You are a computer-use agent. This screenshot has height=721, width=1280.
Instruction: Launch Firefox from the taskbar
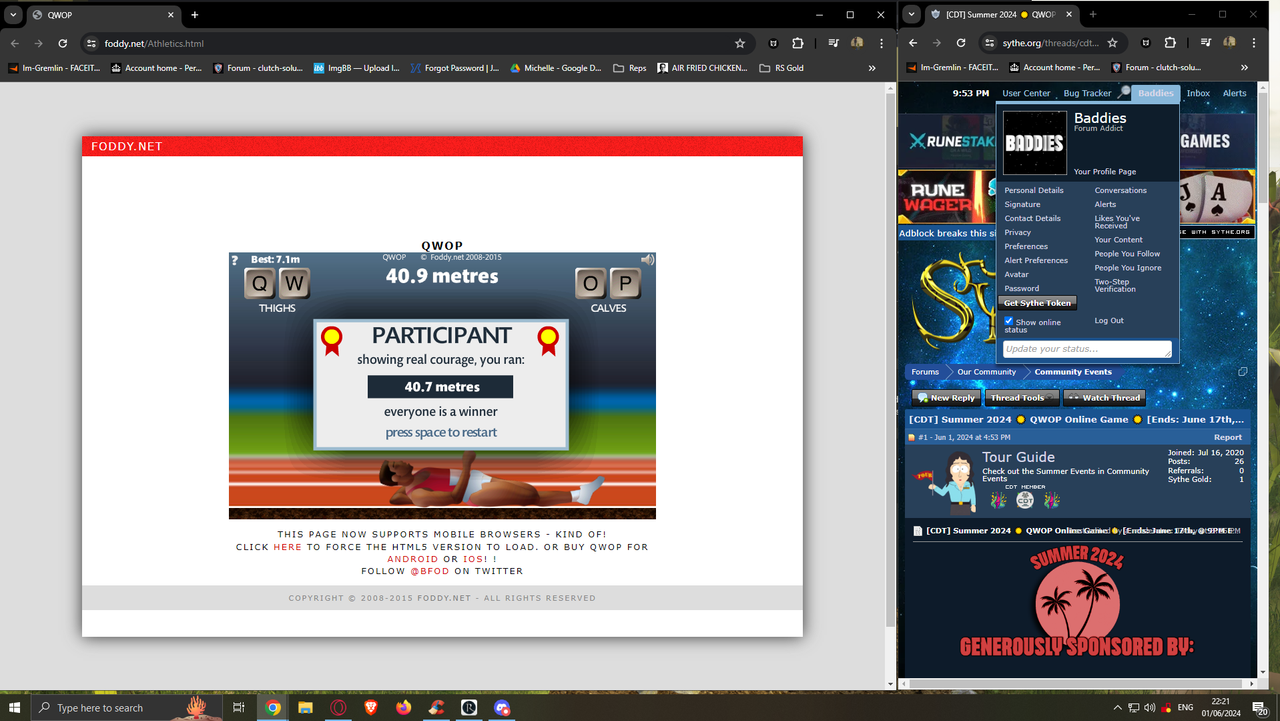click(x=403, y=707)
